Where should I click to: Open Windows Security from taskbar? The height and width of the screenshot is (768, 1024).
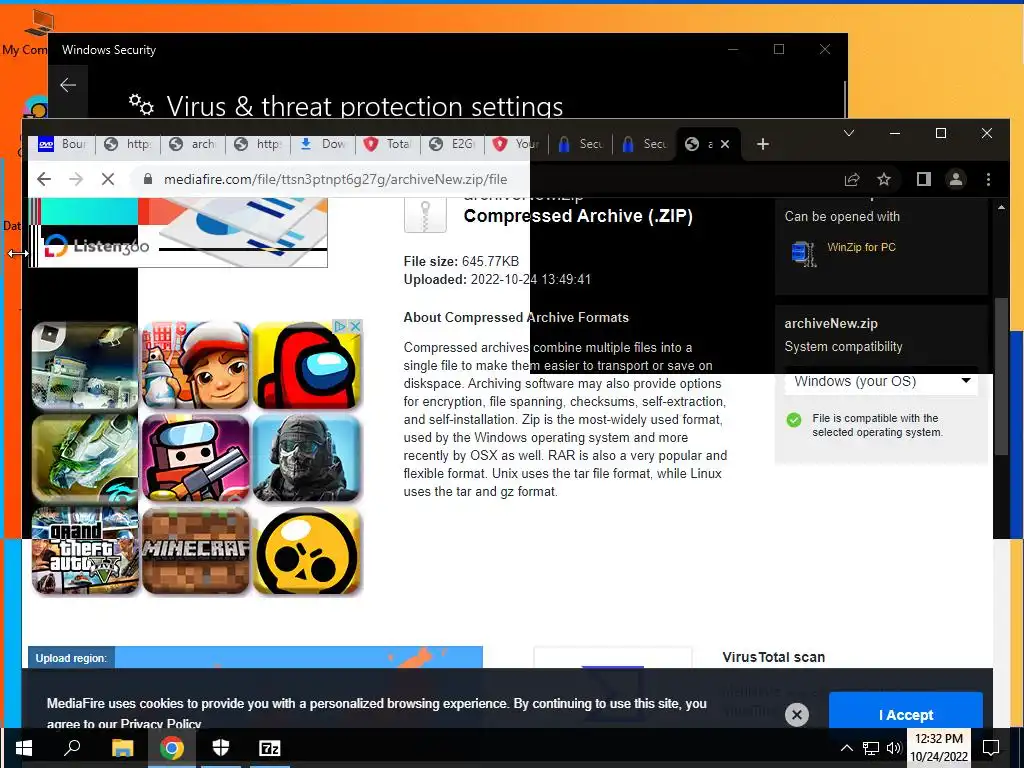pos(221,748)
